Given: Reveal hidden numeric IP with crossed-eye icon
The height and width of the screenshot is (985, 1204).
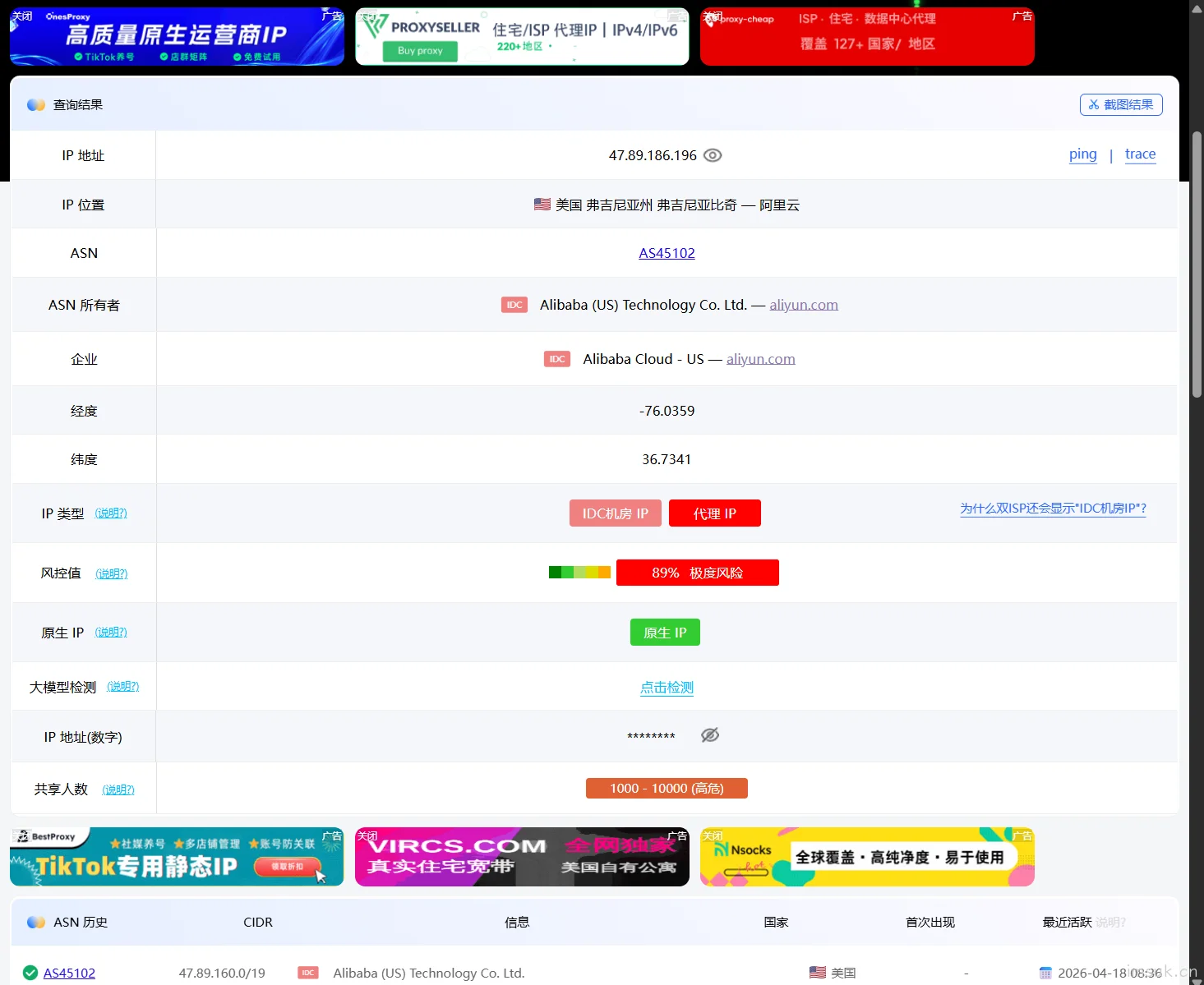Looking at the screenshot, I should [x=710, y=735].
